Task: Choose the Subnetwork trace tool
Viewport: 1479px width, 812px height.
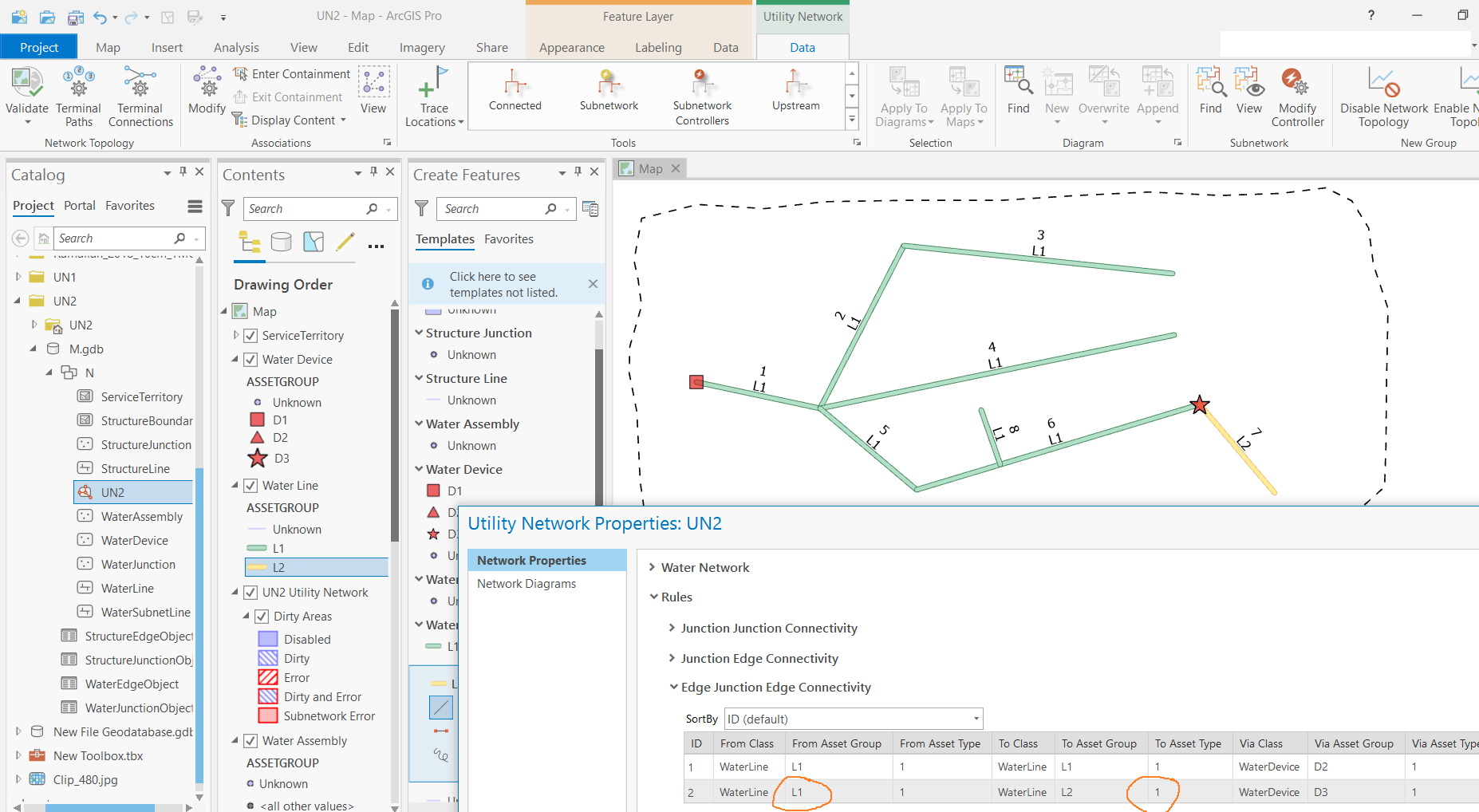Action: (609, 89)
